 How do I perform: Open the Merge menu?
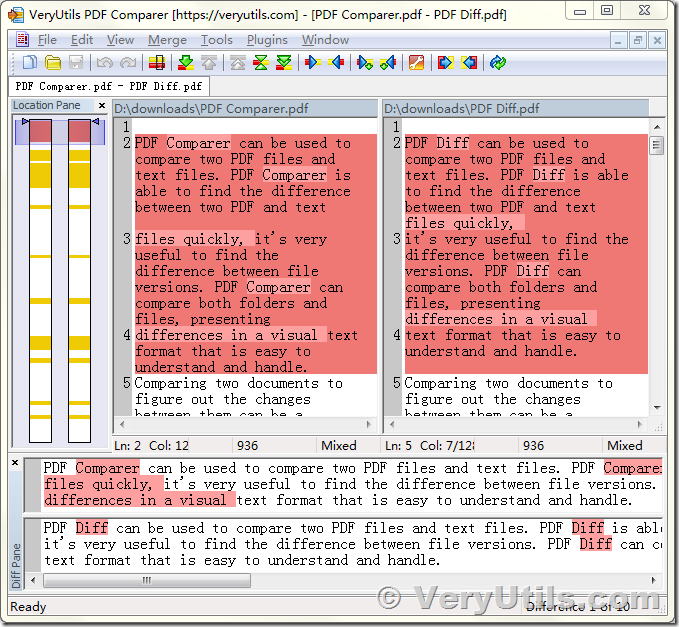pyautogui.click(x=167, y=40)
